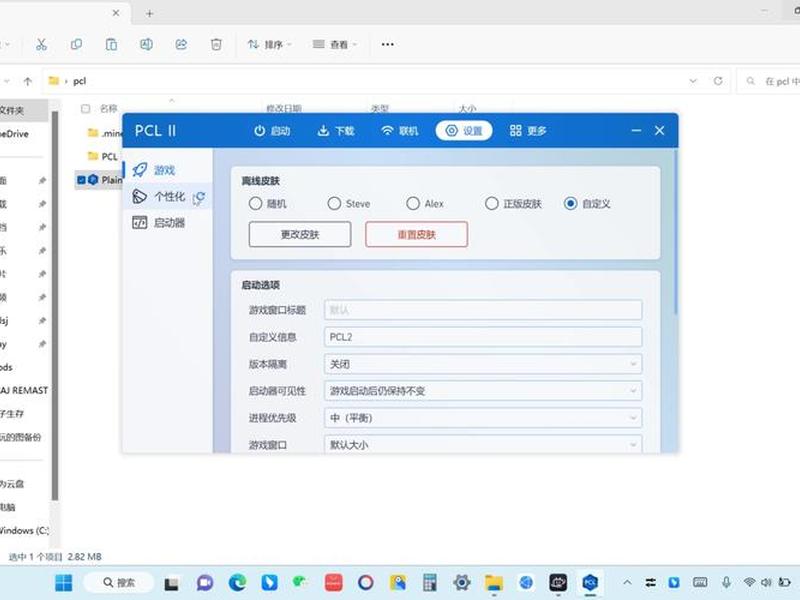Open the three-dot more options in Explorer
800x600 pixels.
coord(387,44)
